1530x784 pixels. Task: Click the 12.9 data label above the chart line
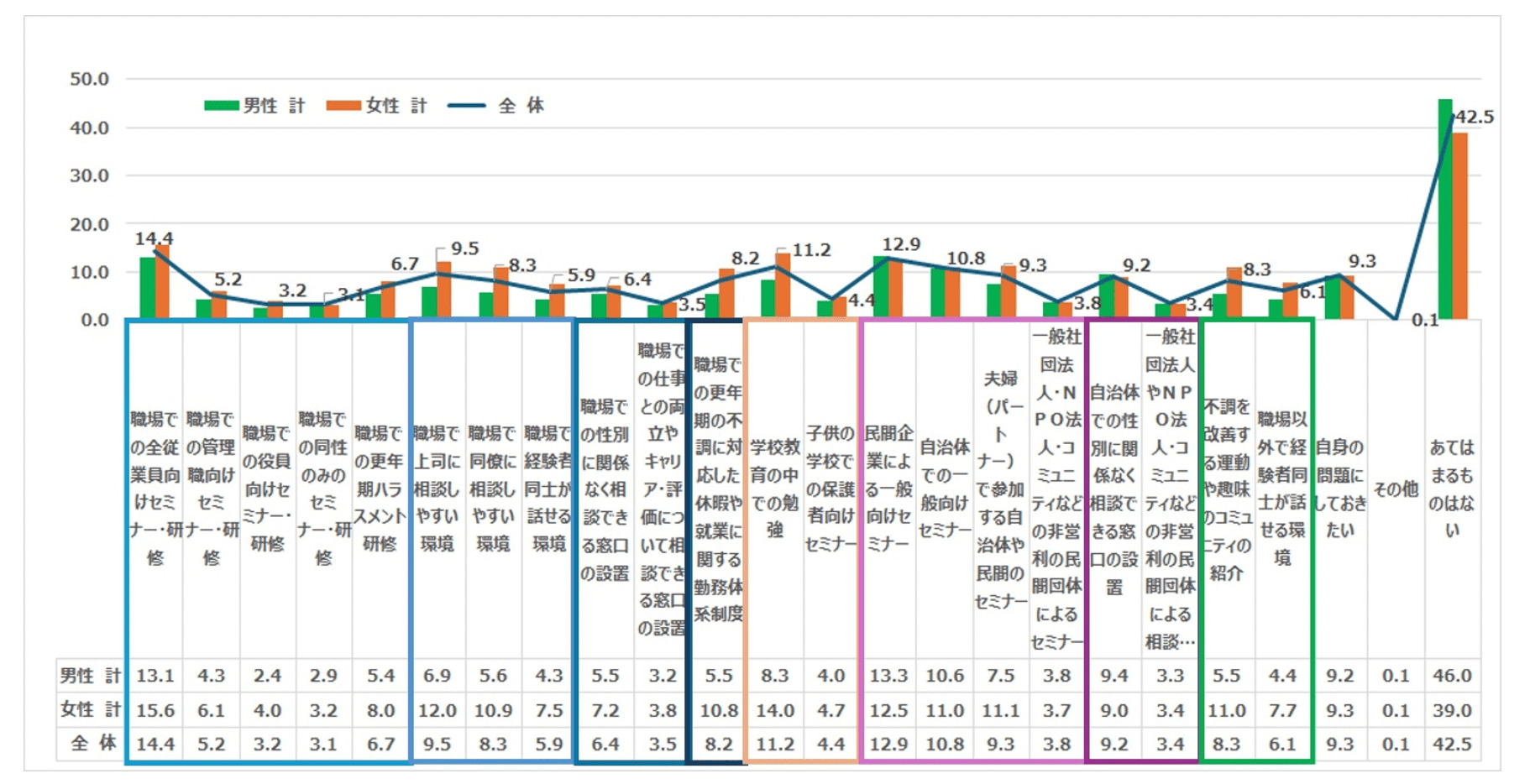click(x=901, y=244)
